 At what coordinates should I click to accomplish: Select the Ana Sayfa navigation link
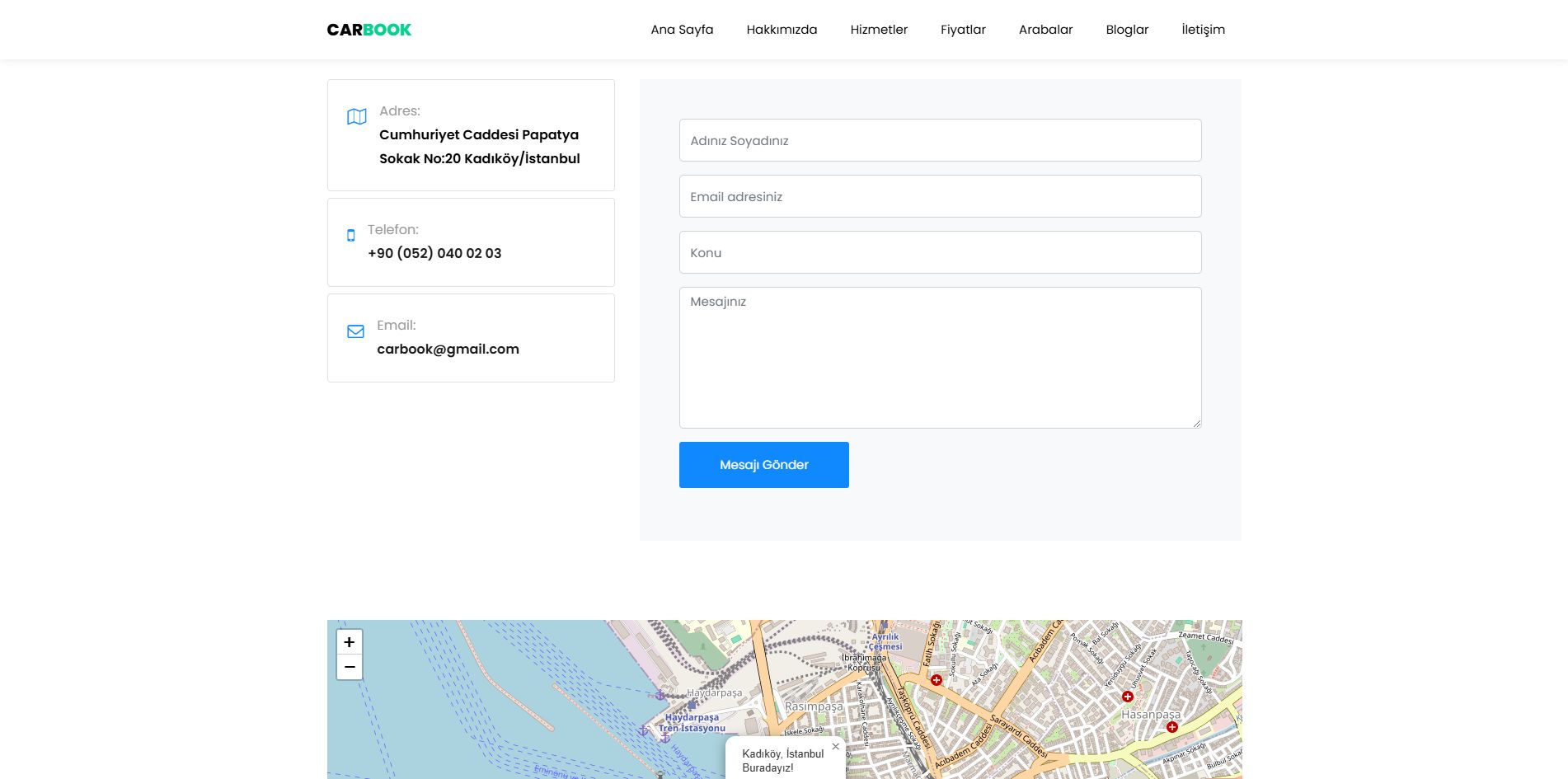[682, 30]
